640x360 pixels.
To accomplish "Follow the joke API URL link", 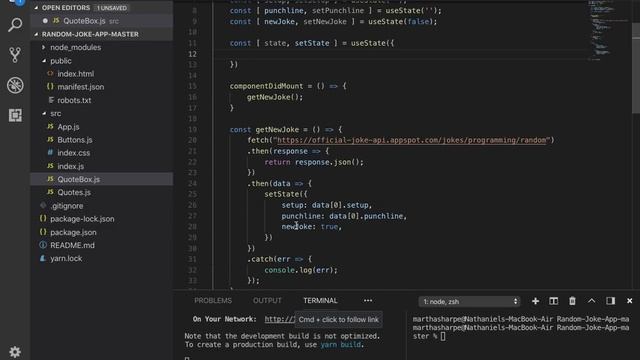I will click(x=411, y=140).
